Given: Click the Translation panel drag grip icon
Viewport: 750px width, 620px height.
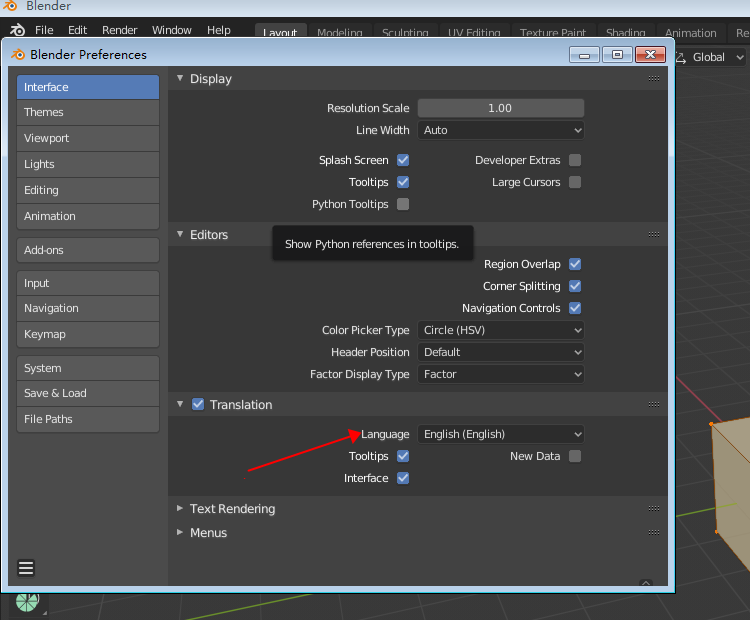Looking at the screenshot, I should pos(653,405).
